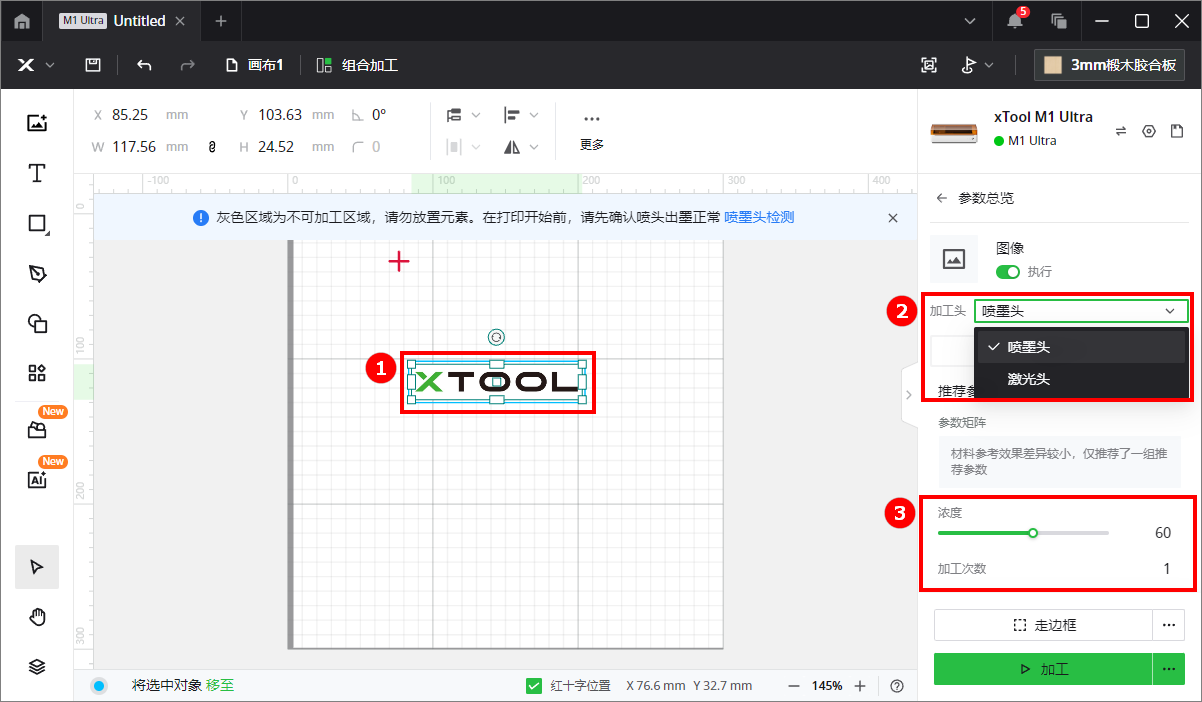Open the device file/SD card icon

[x=1177, y=131]
